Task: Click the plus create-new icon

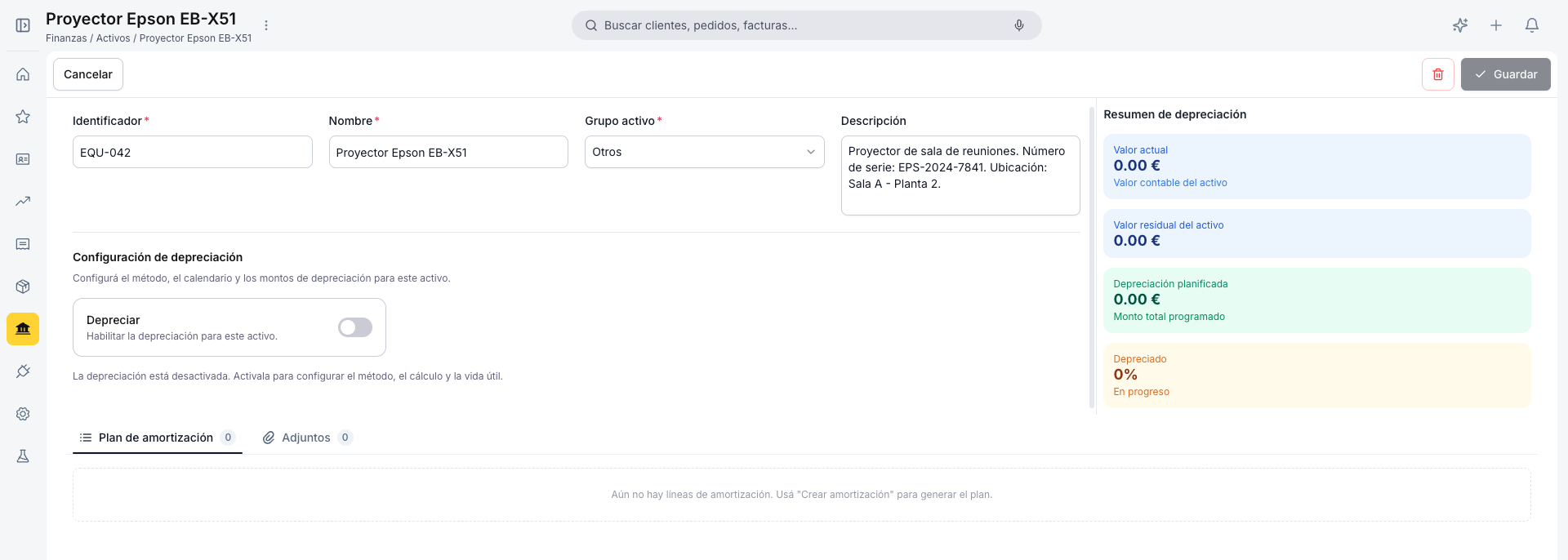Action: 1496,25
